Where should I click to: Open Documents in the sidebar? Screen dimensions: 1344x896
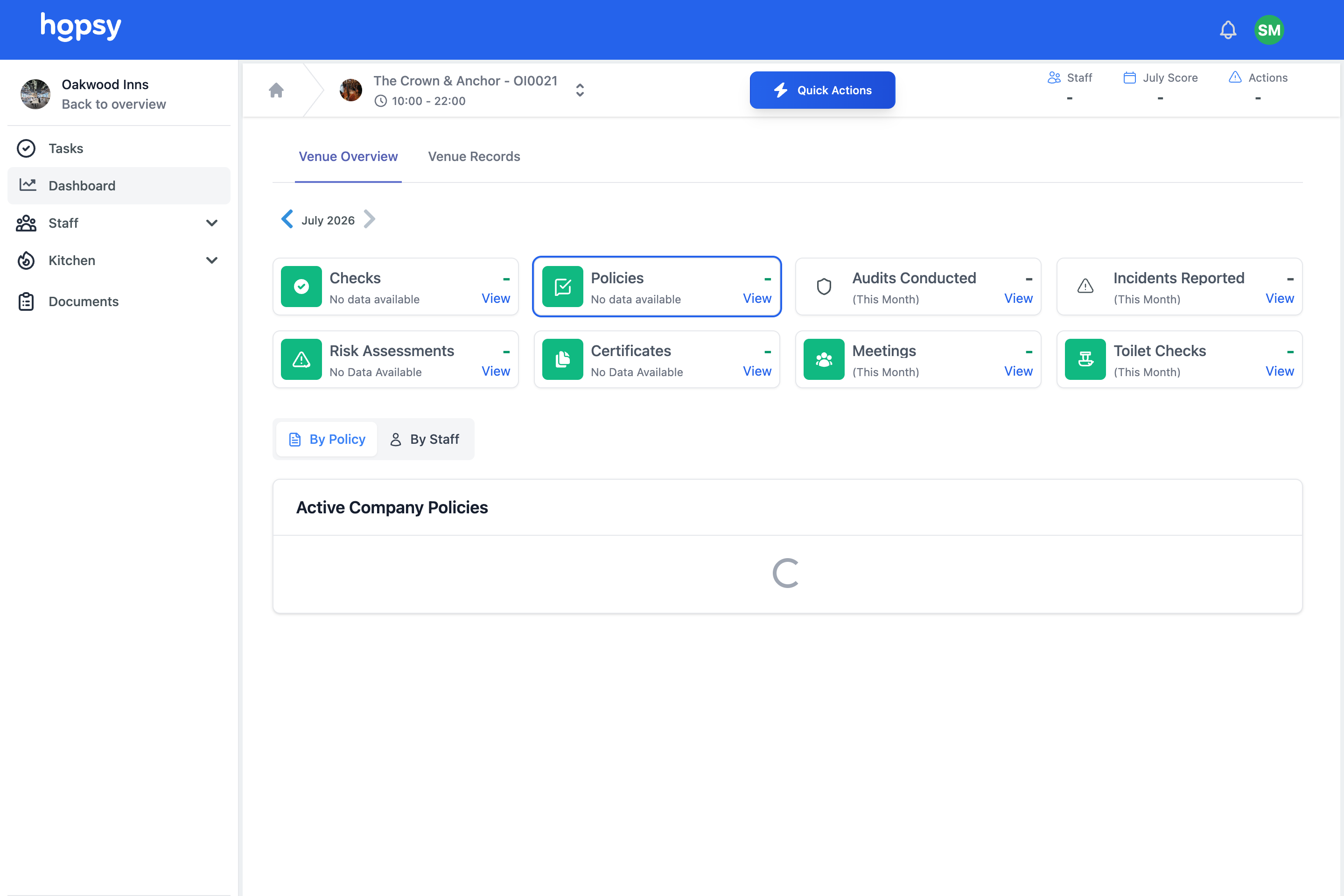[119, 302]
